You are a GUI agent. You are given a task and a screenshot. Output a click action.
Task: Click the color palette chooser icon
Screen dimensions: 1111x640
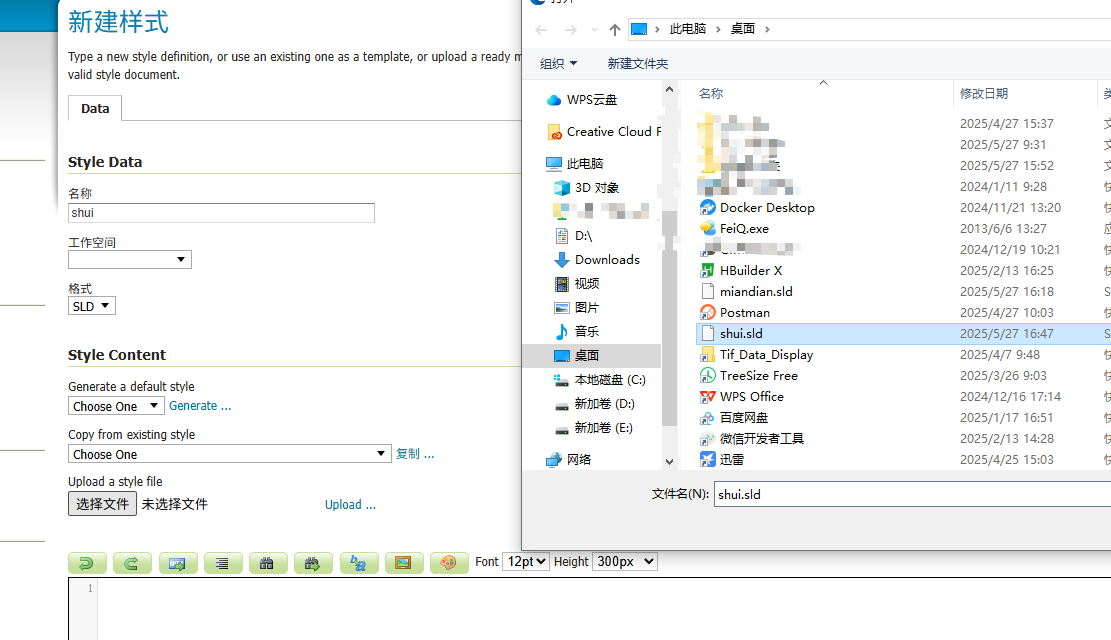449,563
